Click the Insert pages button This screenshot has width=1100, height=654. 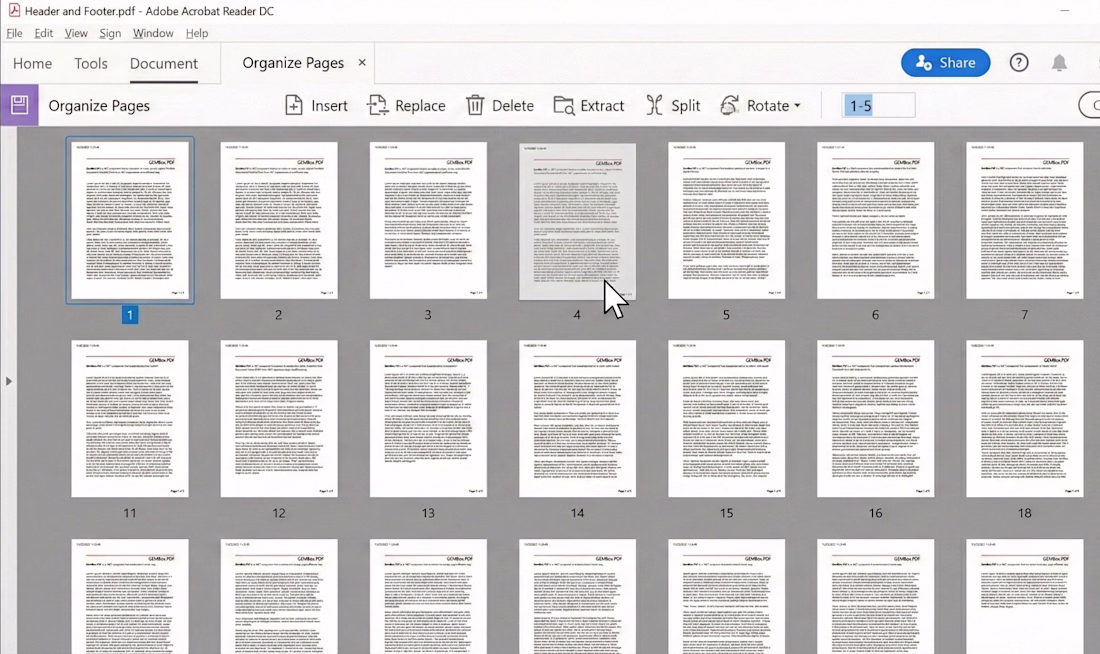[316, 105]
